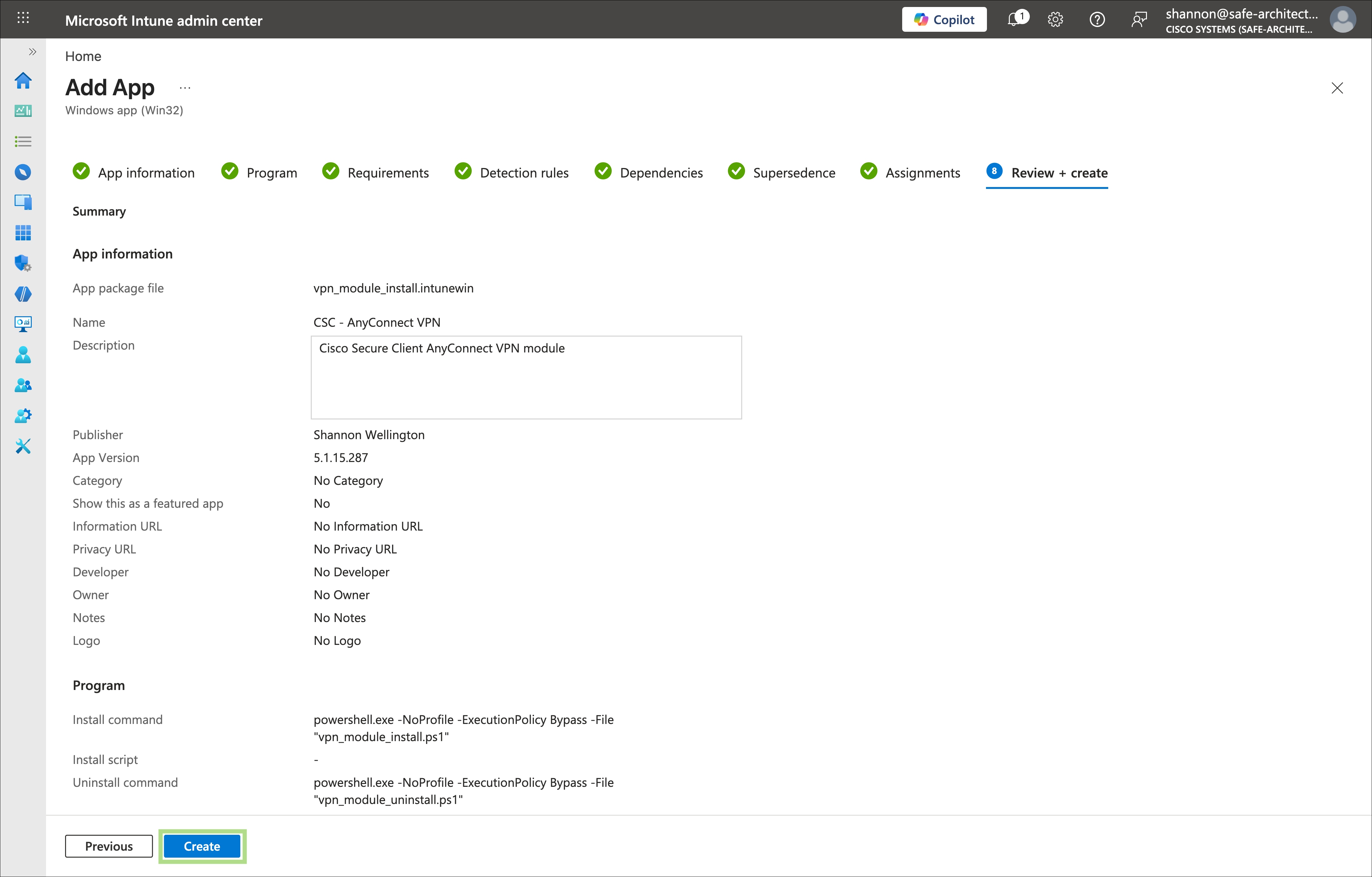Select the uninstall command powershell text
The width and height of the screenshot is (1372, 877).
[x=464, y=791]
